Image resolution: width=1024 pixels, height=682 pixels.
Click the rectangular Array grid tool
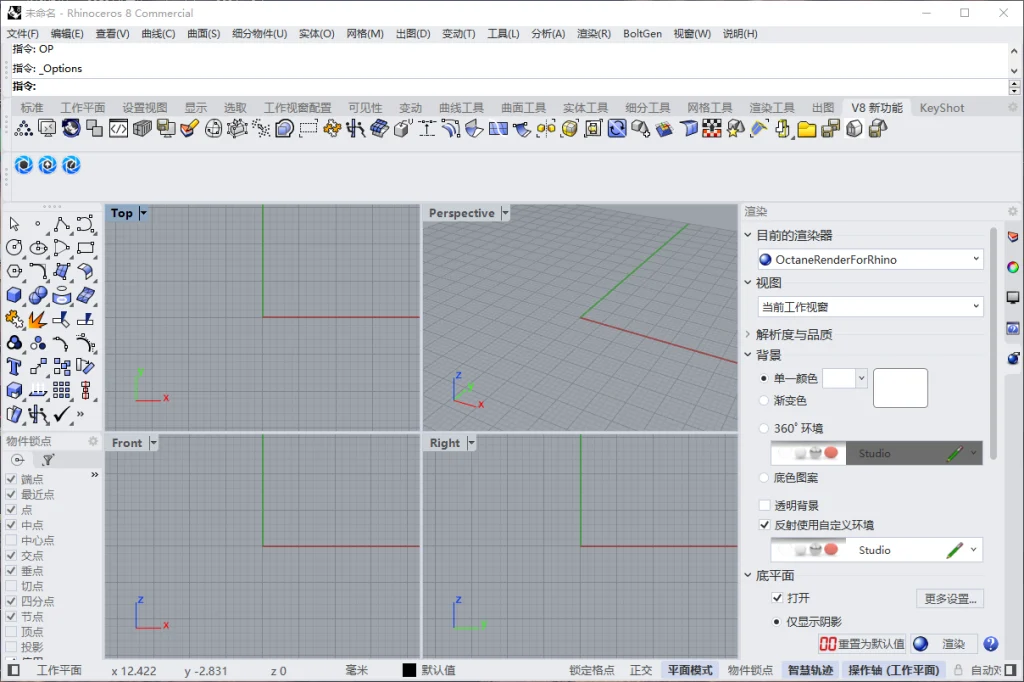(x=61, y=390)
